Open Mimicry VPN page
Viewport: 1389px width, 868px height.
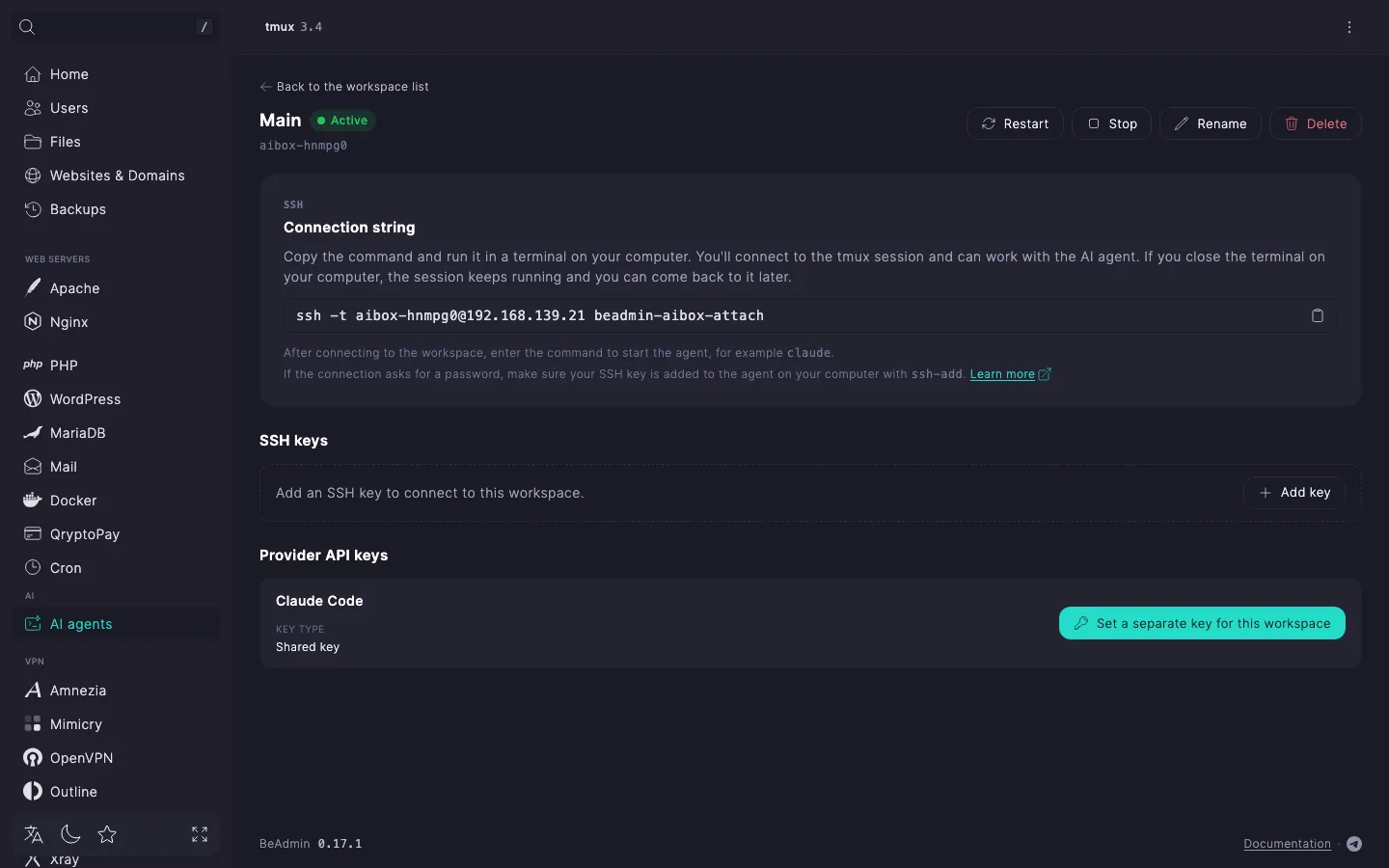pos(116,724)
